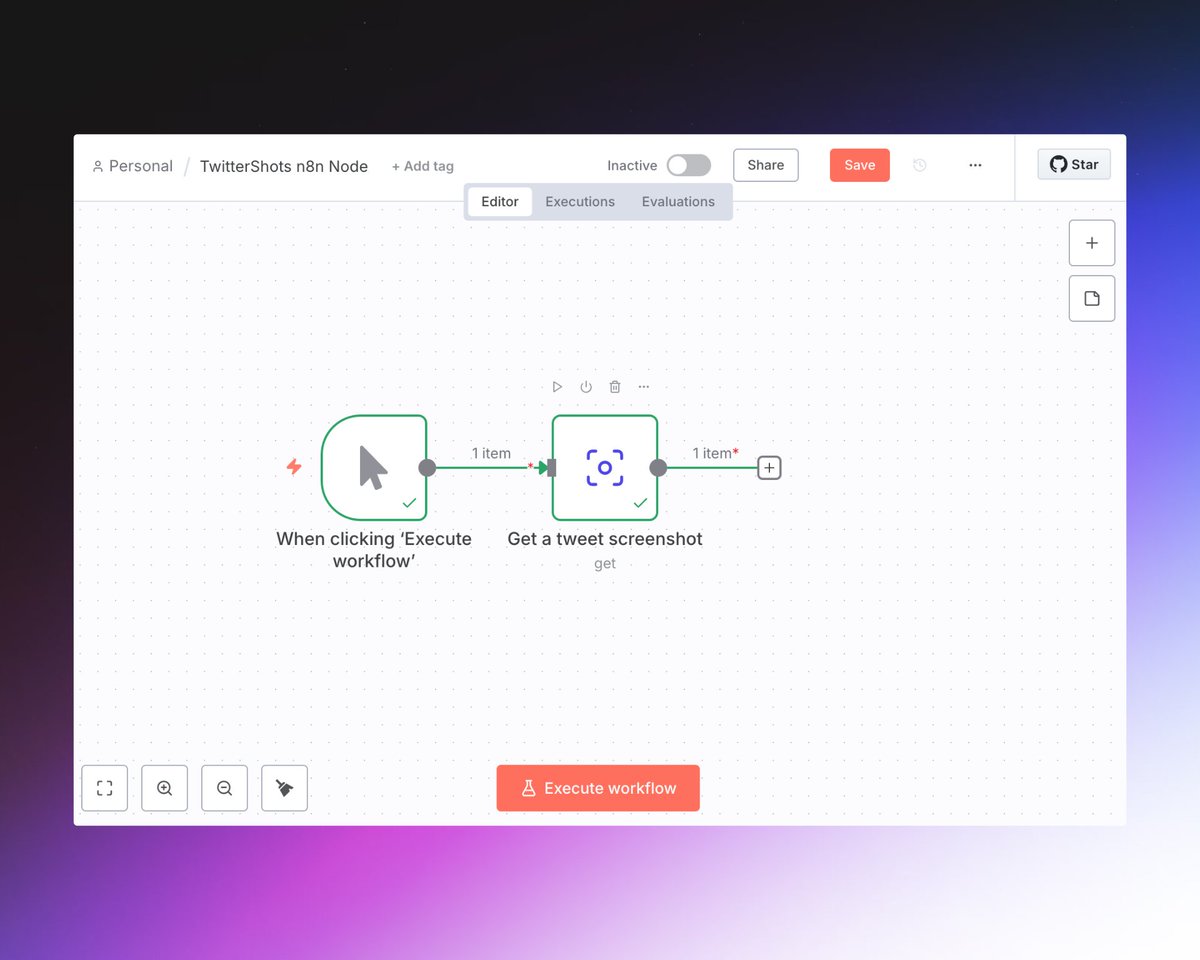The width and height of the screenshot is (1200, 960).
Task: Deactivate node using the power icon
Action: point(586,387)
